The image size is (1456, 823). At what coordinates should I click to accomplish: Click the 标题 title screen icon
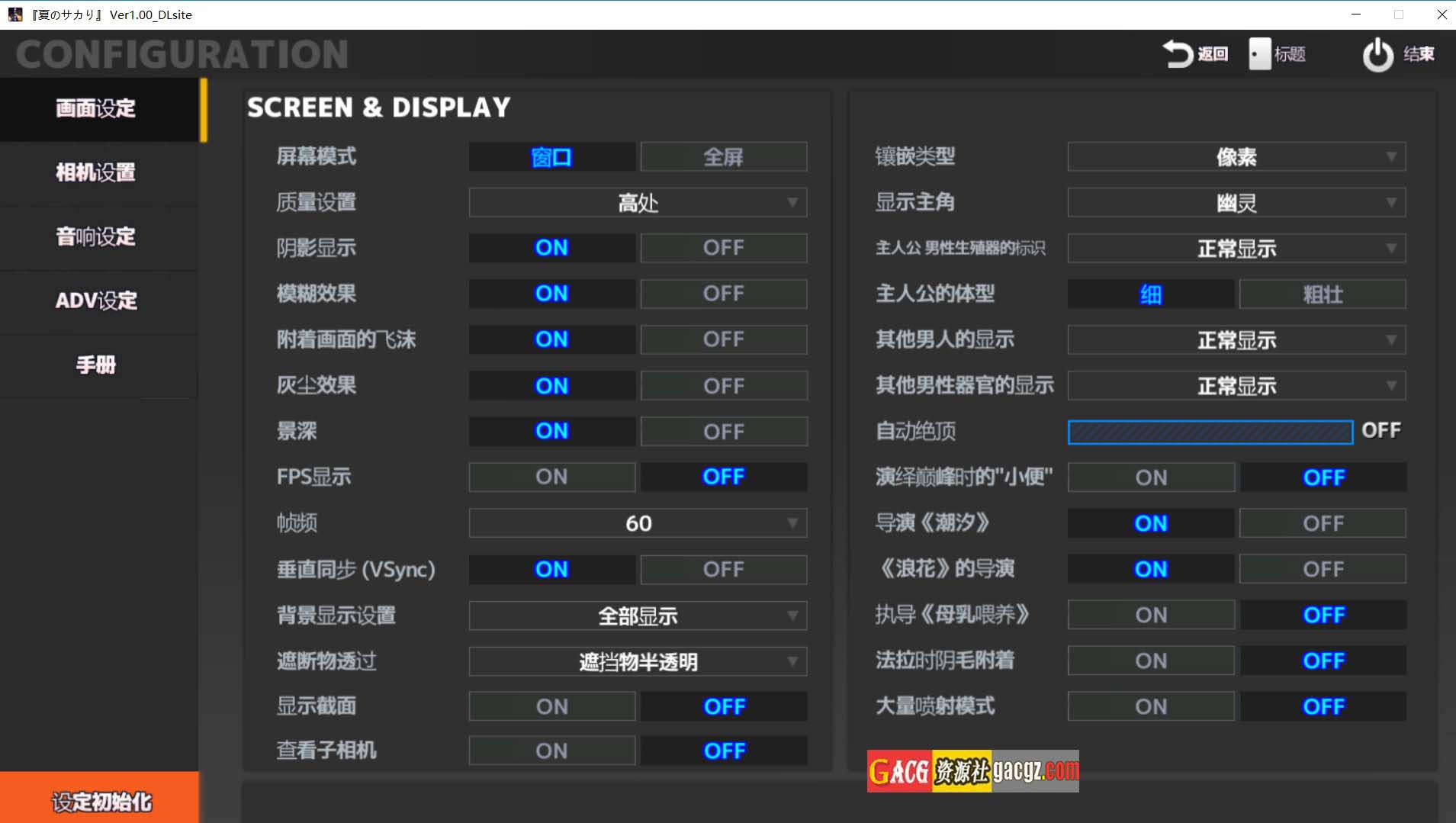[x=1259, y=54]
